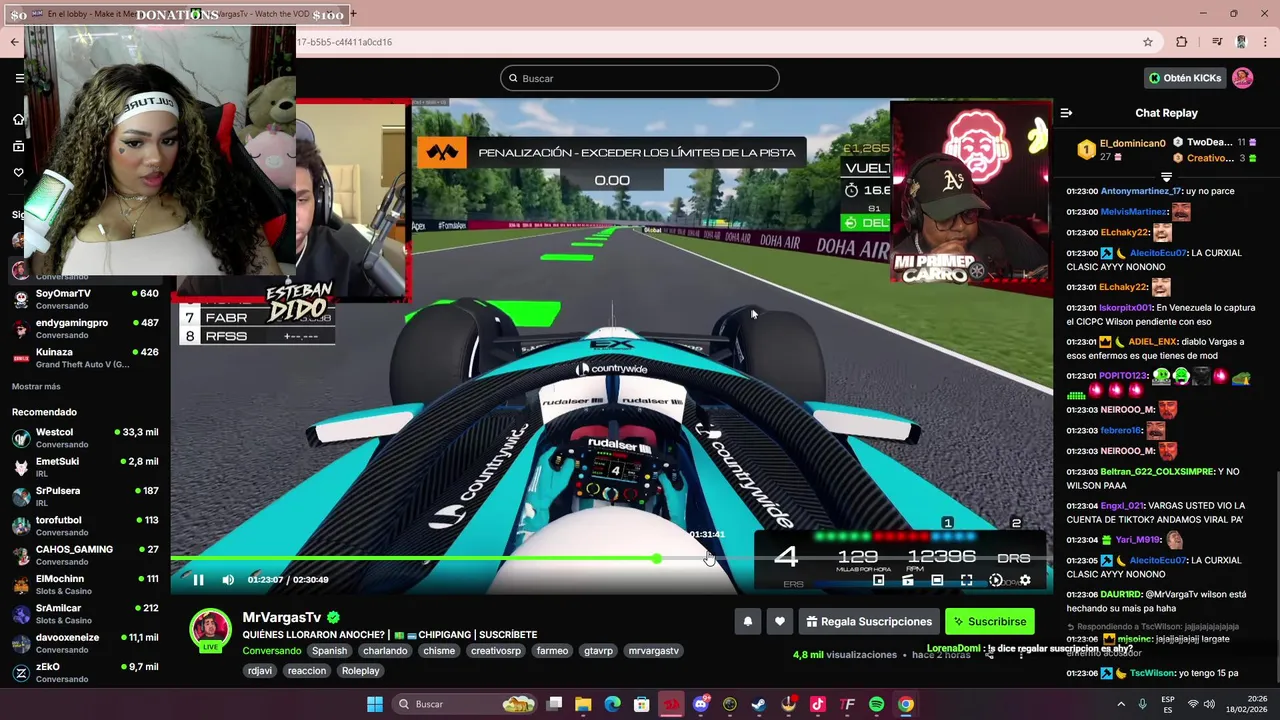The height and width of the screenshot is (720, 1280).
Task: Go back with the browser back arrow
Action: coord(14,42)
